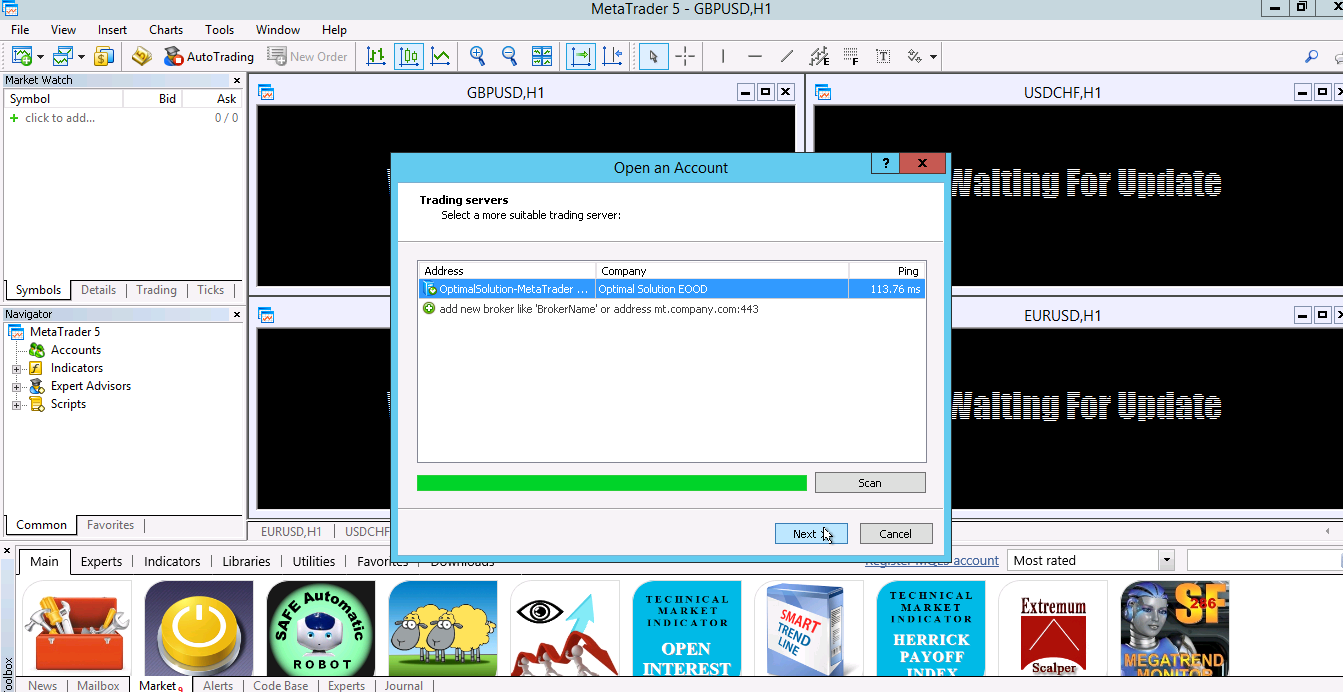Image resolution: width=1343 pixels, height=692 pixels.
Task: Expand the Scripts tree node
Action: click(x=16, y=405)
